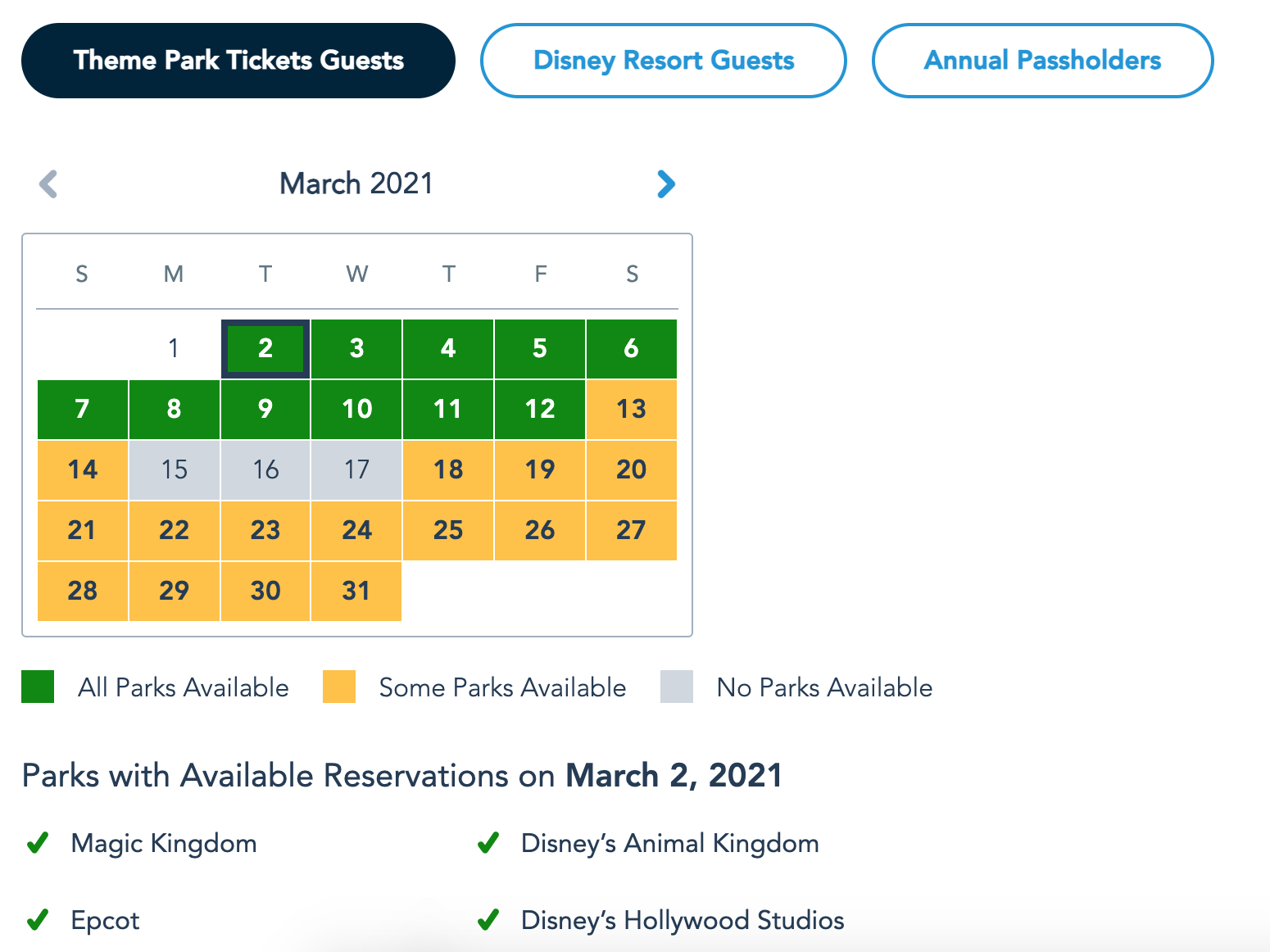Open the Annual Passholders tab

(1042, 61)
